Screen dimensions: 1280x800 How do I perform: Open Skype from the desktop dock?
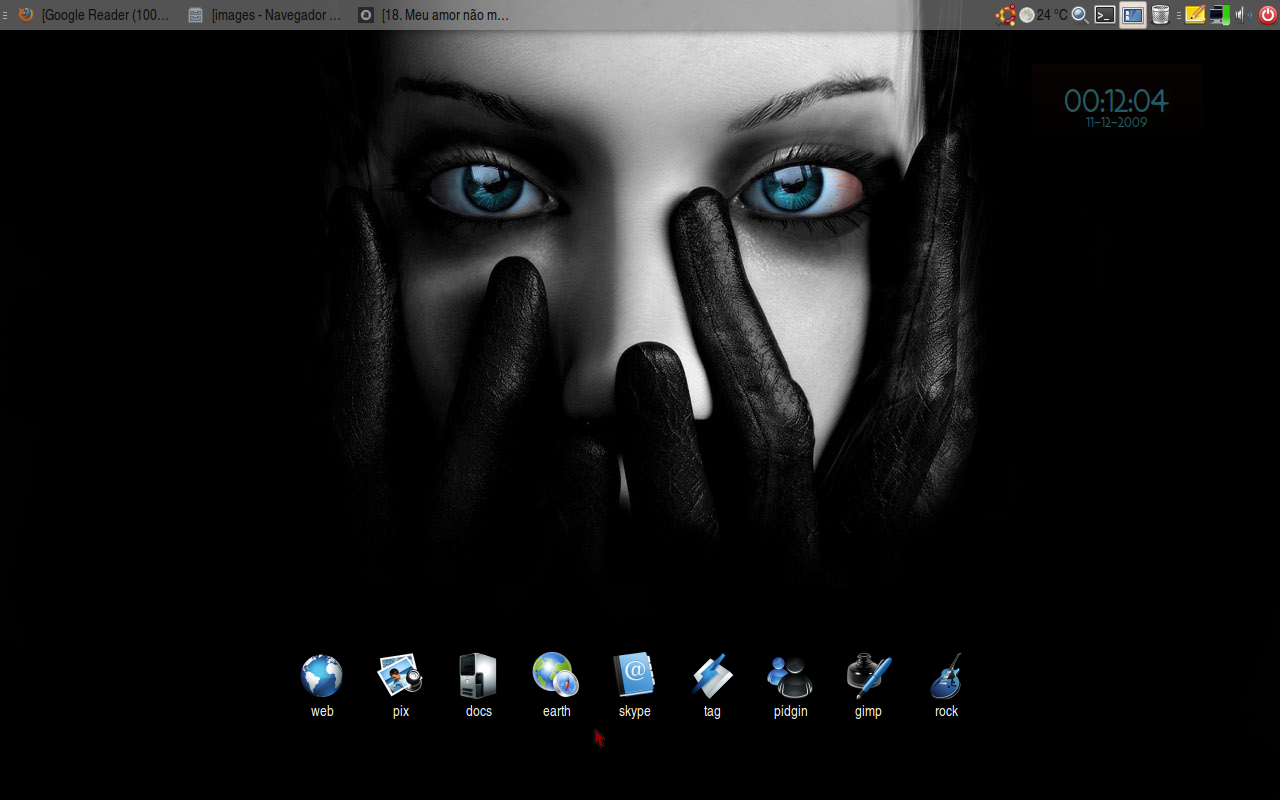[634, 677]
